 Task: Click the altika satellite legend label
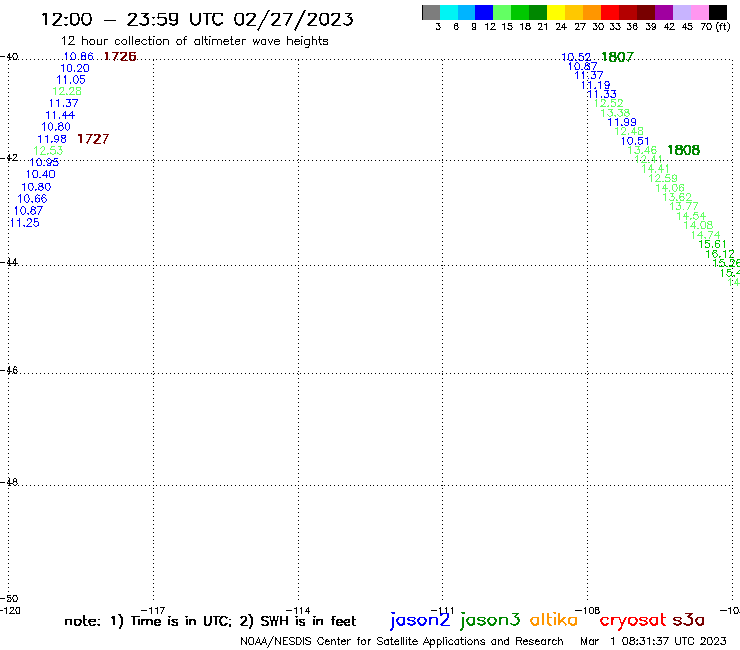[554, 620]
